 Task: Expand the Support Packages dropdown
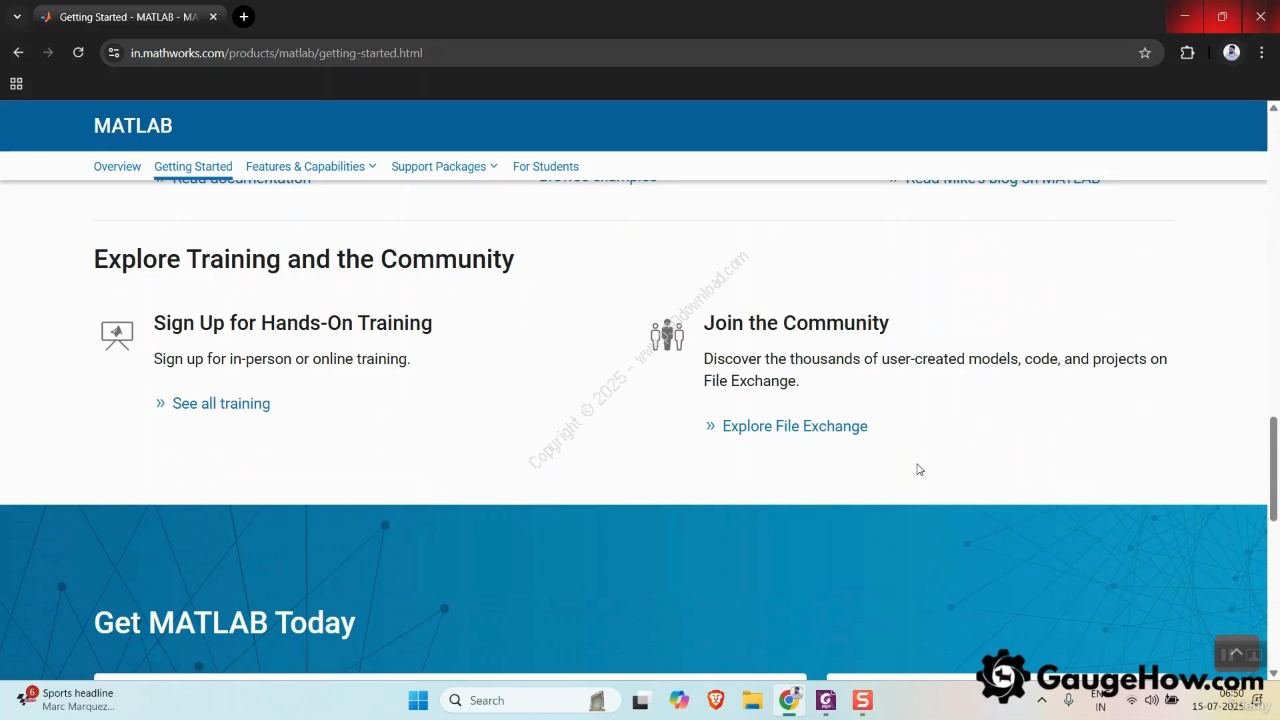[x=444, y=167]
